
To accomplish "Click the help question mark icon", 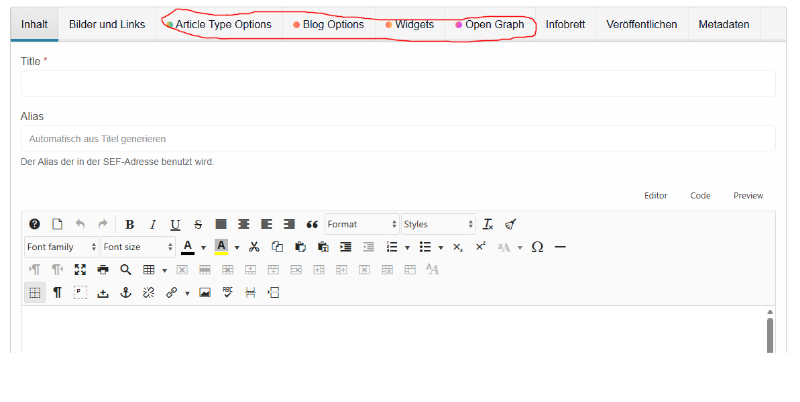I will coord(35,225).
